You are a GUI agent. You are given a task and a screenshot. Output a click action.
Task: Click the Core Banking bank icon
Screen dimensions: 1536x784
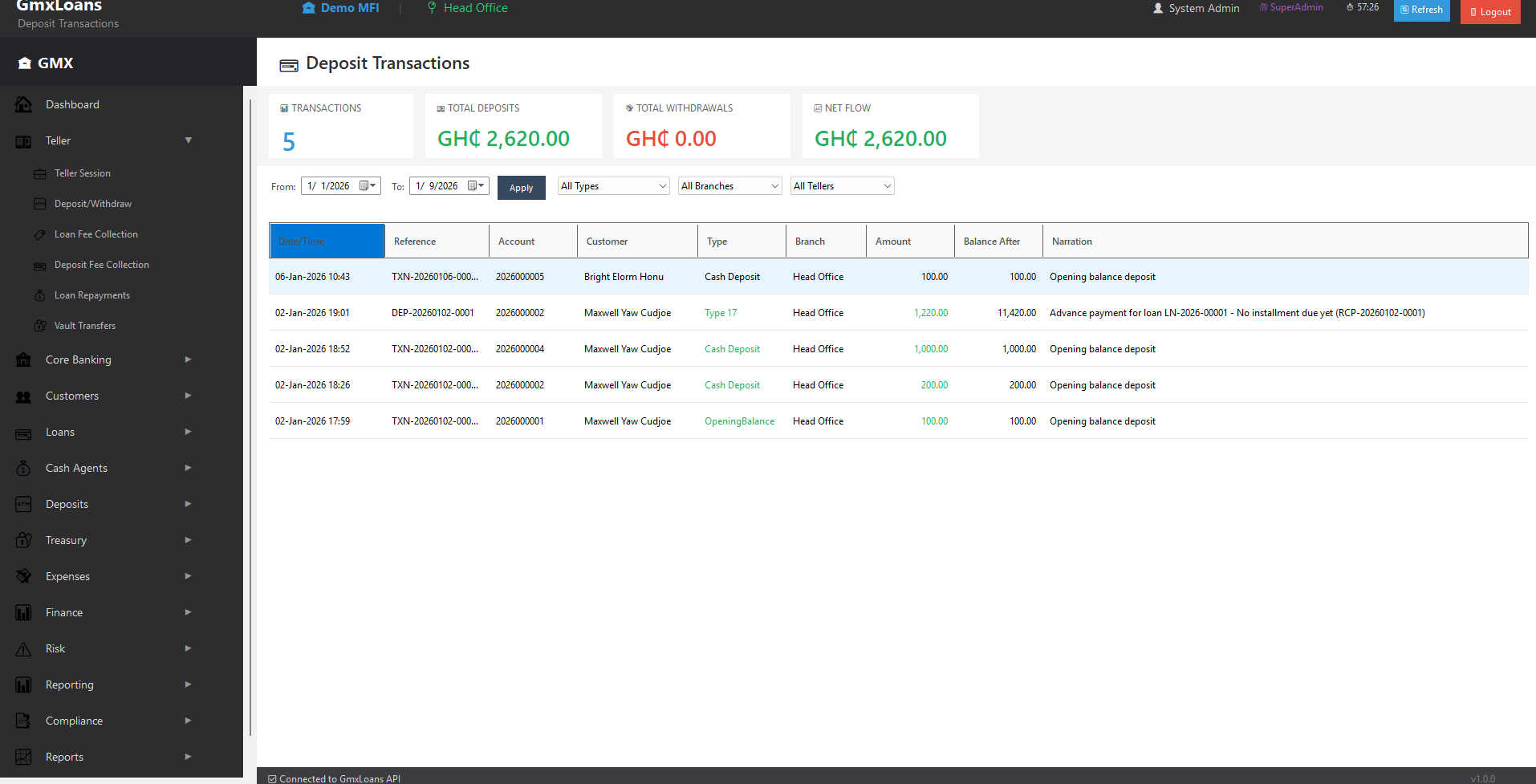click(23, 360)
